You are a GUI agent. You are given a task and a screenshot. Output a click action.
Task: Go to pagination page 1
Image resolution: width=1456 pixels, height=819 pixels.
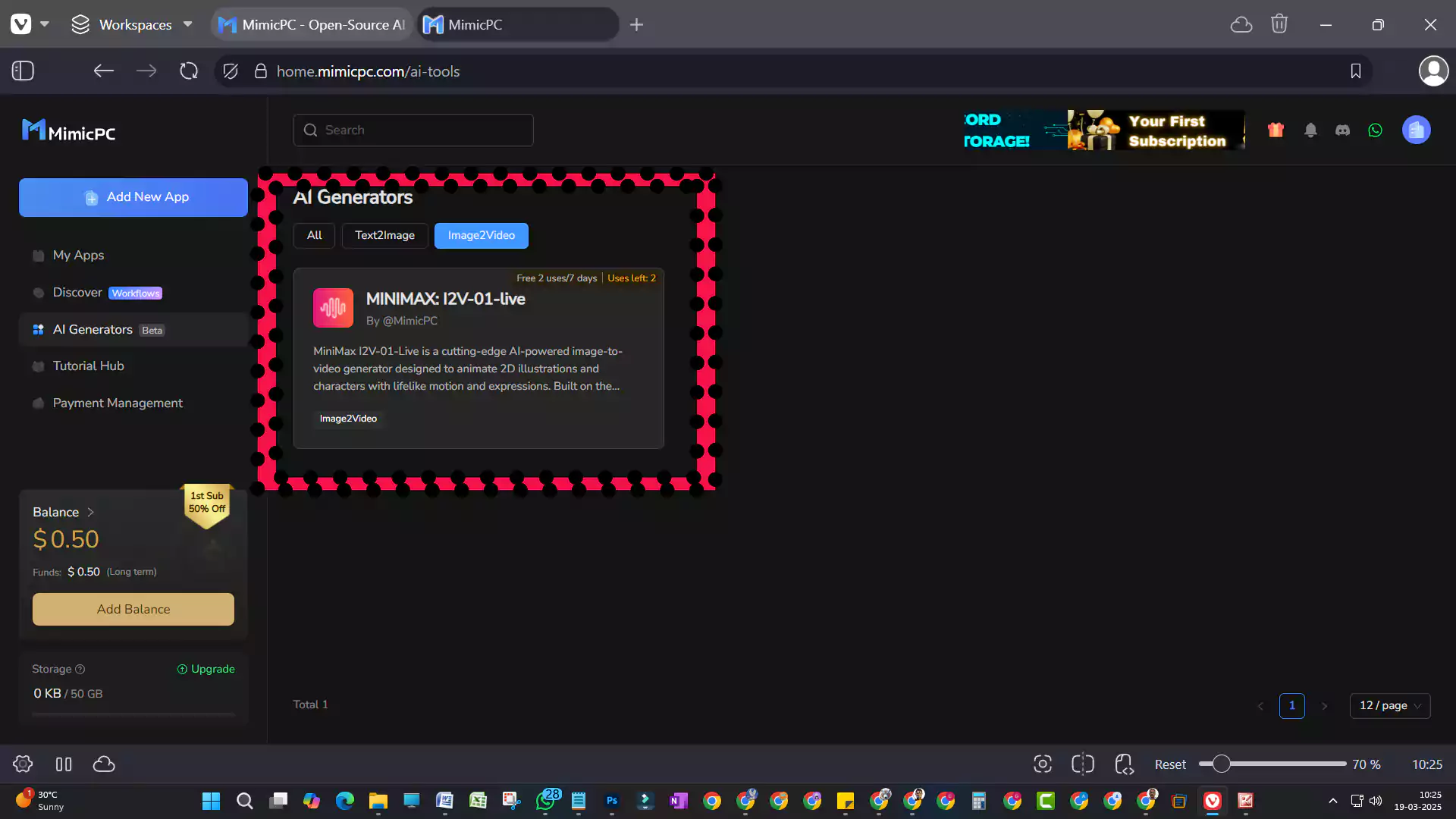click(1292, 706)
